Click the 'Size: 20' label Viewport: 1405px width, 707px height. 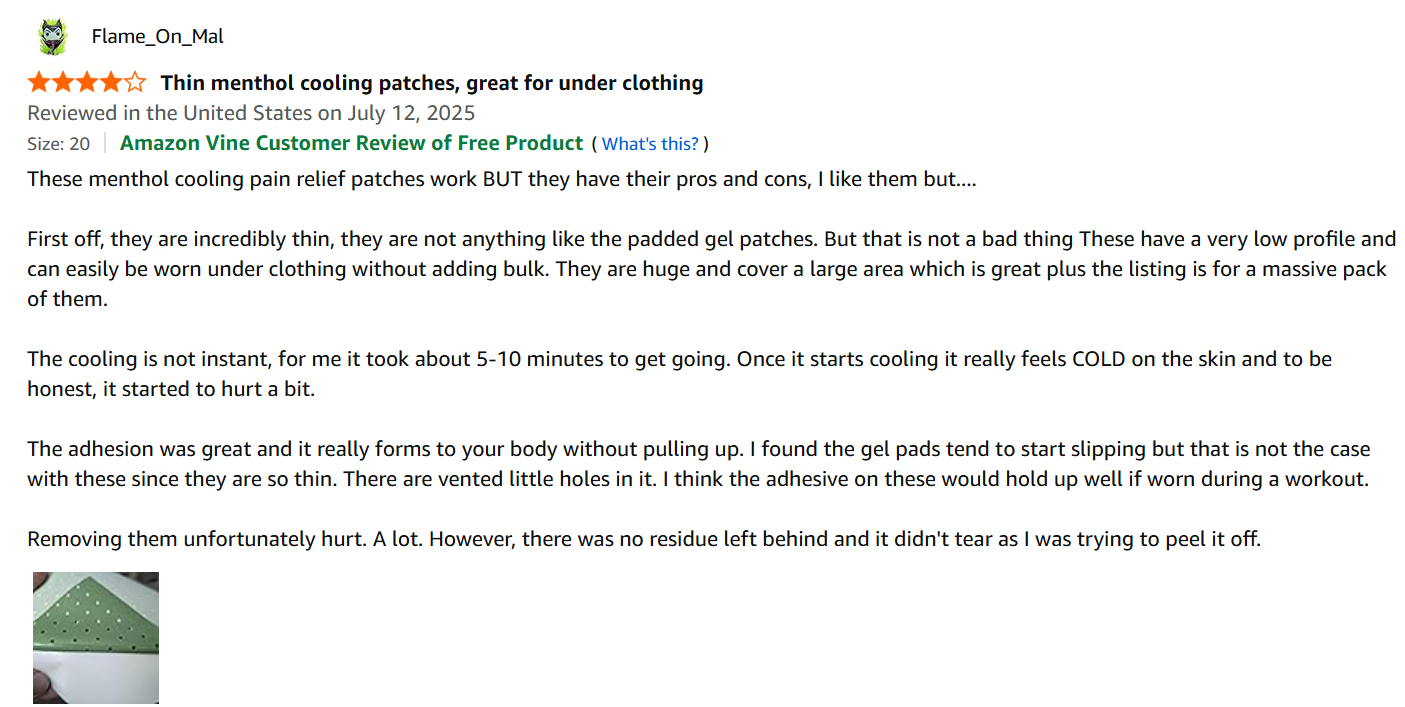point(58,144)
